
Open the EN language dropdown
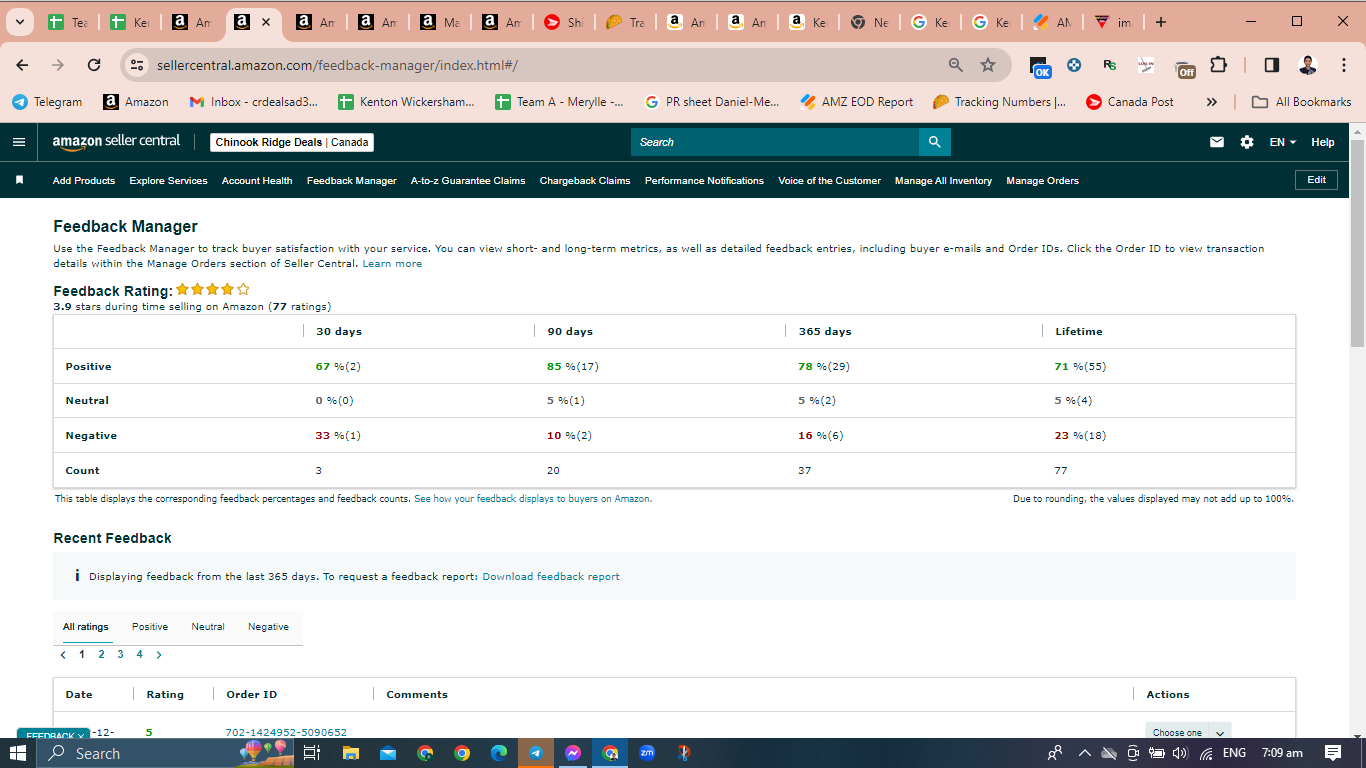pyautogui.click(x=1283, y=142)
